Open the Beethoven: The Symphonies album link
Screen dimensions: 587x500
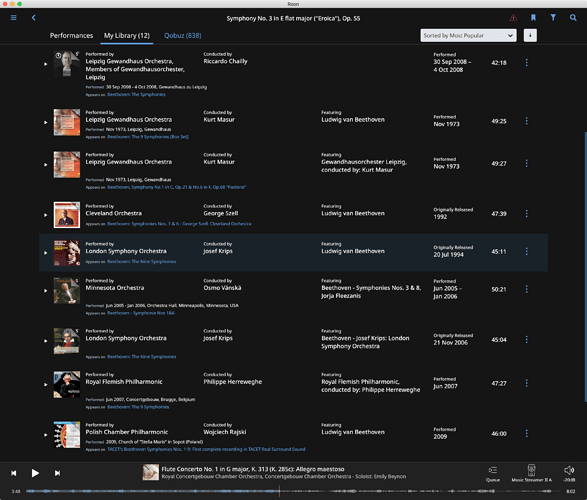[136, 95]
